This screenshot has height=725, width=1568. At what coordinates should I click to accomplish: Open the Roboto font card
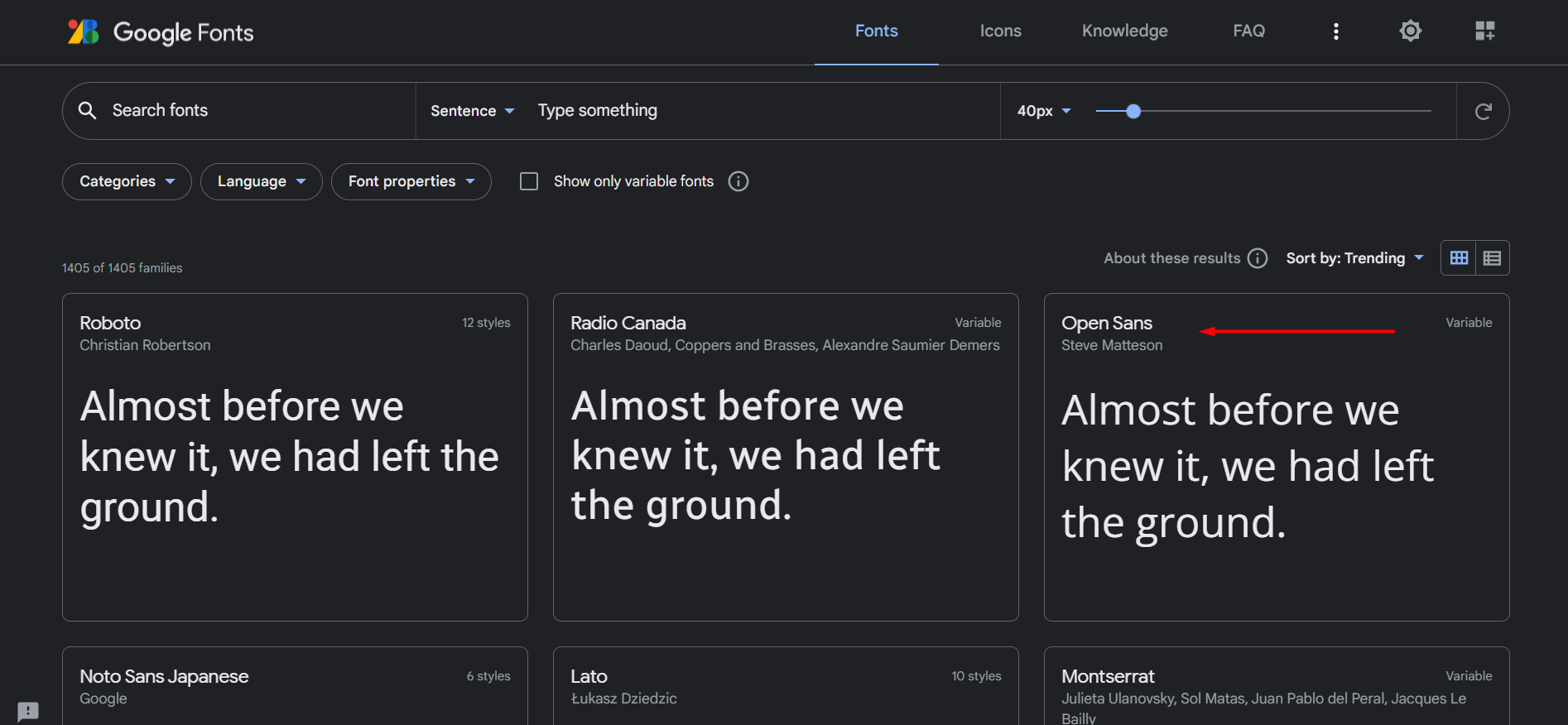295,457
